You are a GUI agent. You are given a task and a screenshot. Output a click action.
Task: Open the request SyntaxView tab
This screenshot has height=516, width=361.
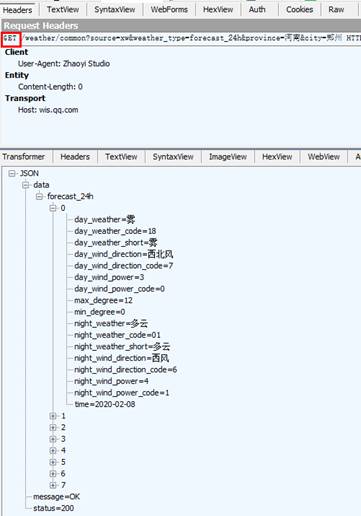115,10
